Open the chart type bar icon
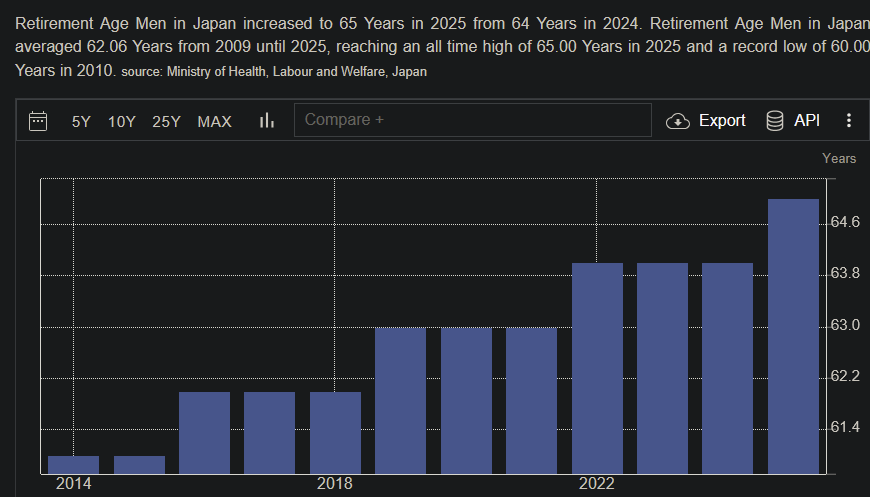The image size is (870, 497). (x=267, y=120)
